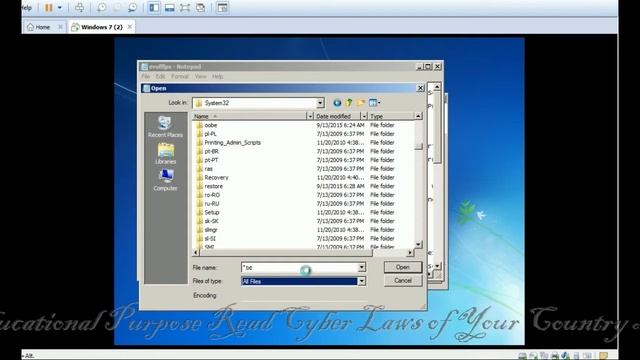Click file list scroll up arrow
Screen dimensions: 640x360
pyautogui.click(x=418, y=116)
